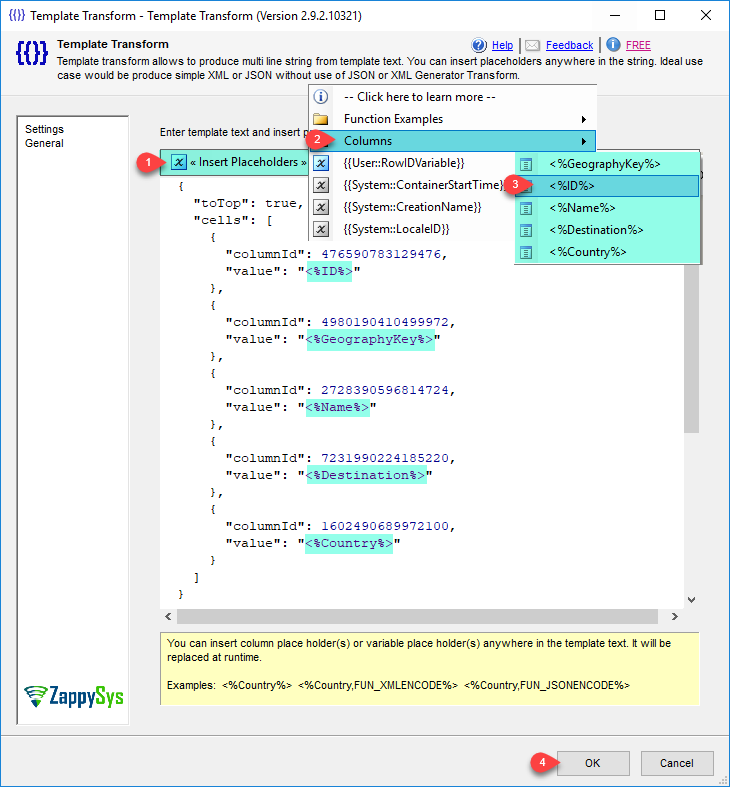730x787 pixels.
Task: Close the Template Transform dialog
Action: [x=705, y=15]
